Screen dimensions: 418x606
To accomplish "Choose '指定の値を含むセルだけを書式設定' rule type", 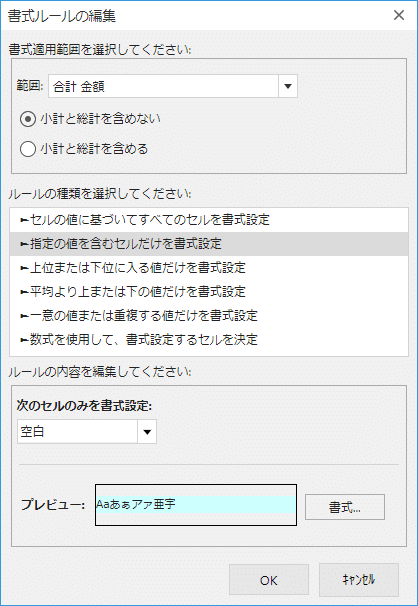I will pos(209,244).
